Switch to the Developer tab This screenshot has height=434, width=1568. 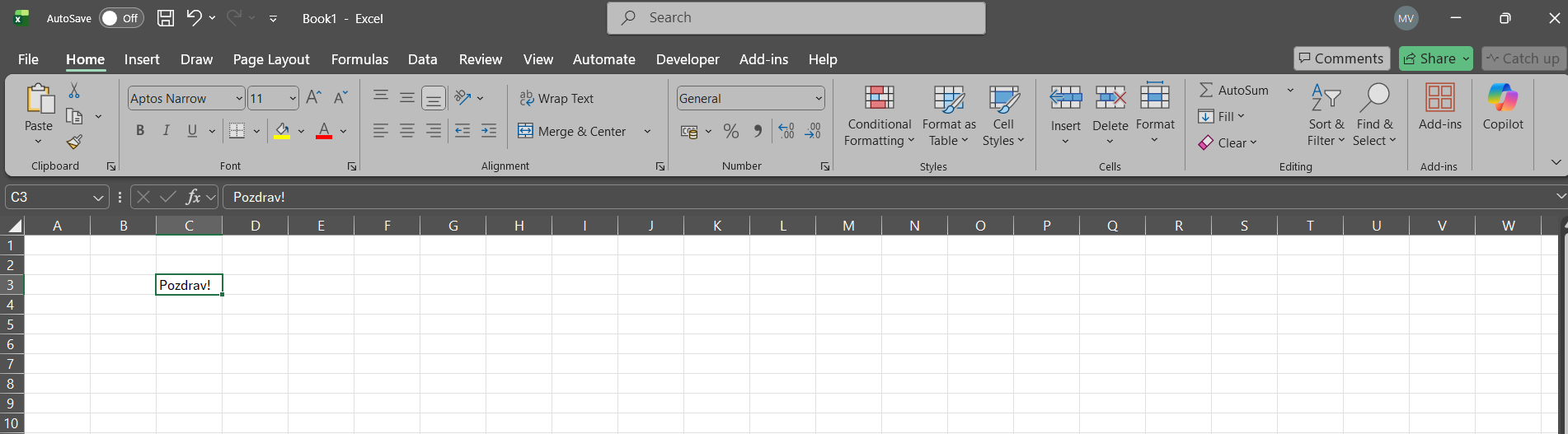pyautogui.click(x=688, y=59)
